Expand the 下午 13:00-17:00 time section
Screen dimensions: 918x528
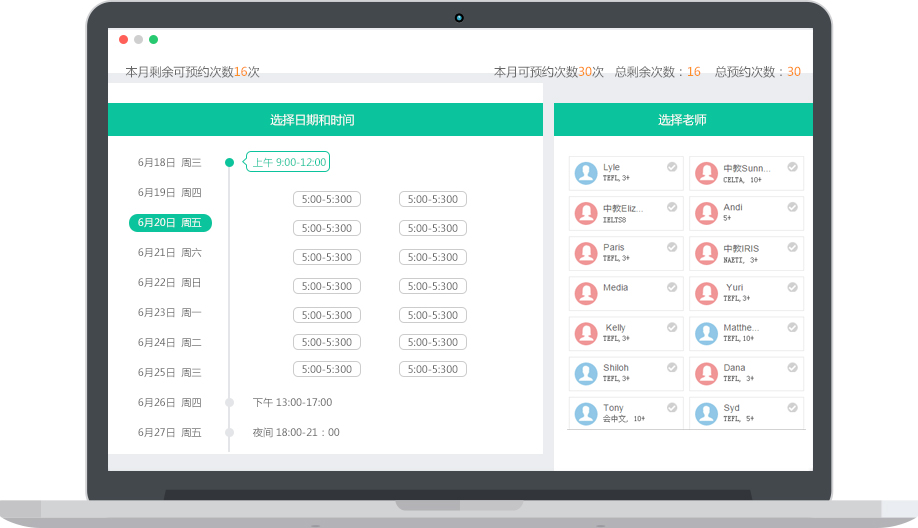(x=292, y=402)
